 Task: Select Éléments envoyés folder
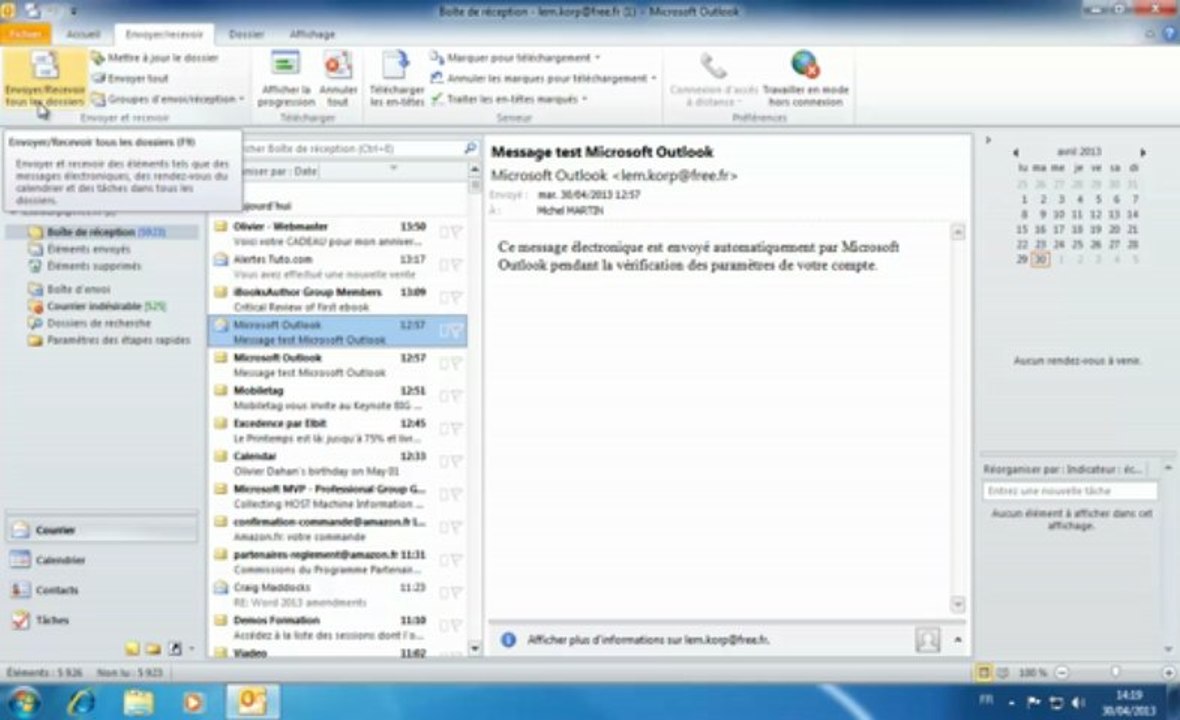[x=88, y=249]
